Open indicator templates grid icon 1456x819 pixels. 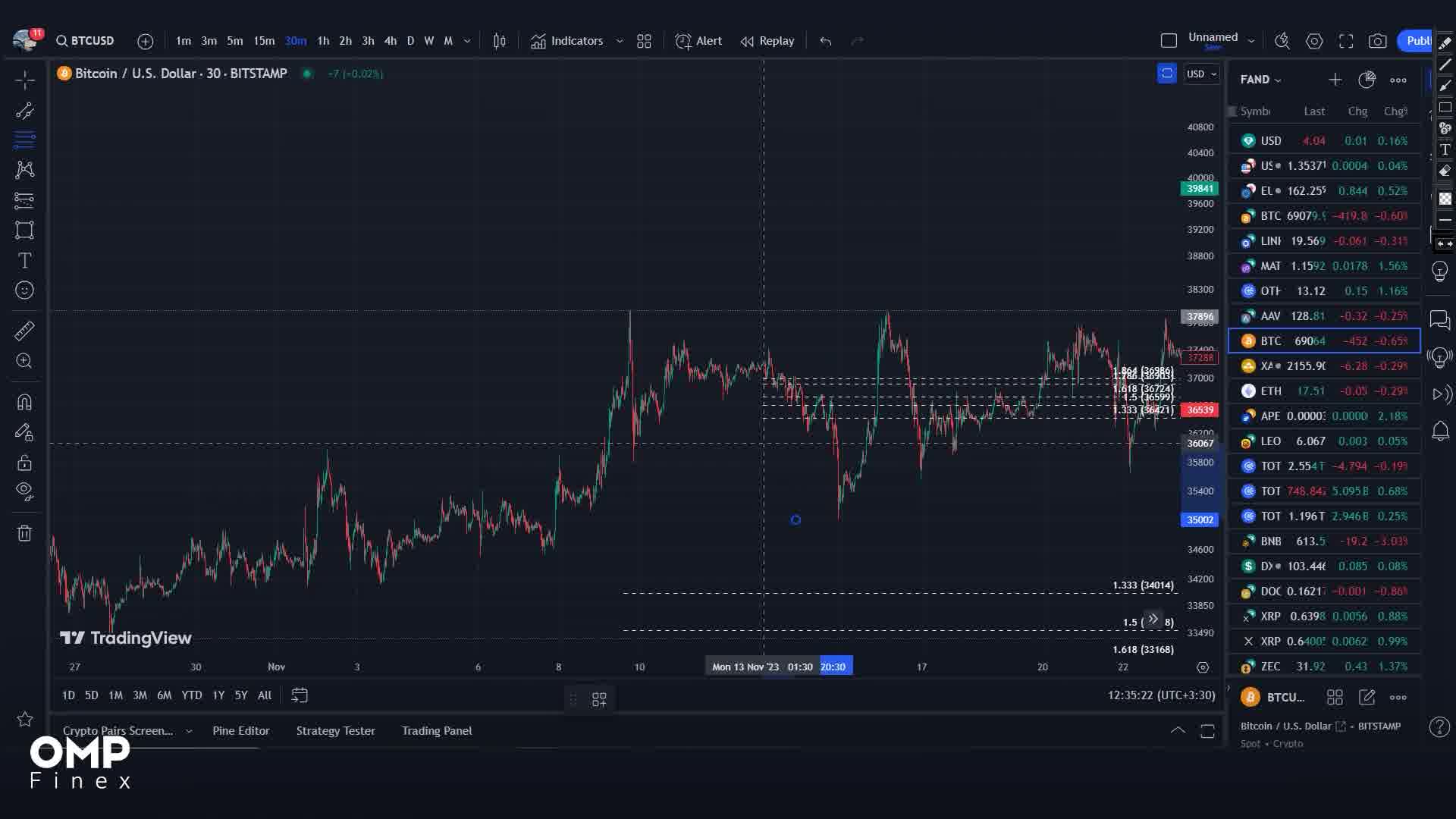(644, 41)
